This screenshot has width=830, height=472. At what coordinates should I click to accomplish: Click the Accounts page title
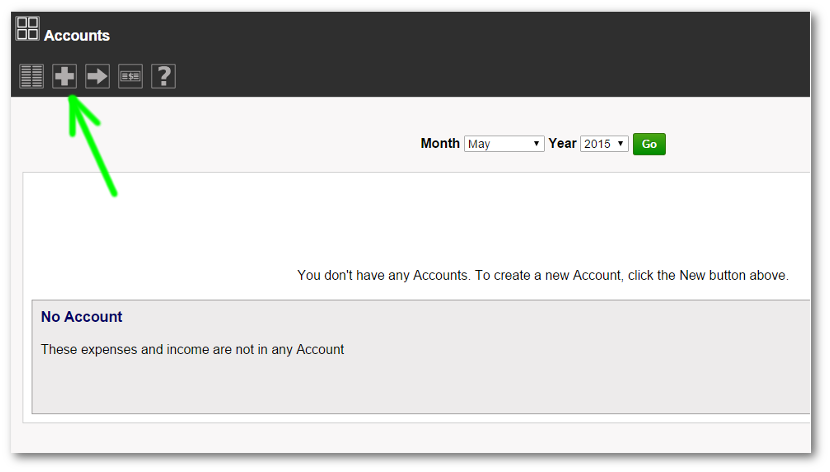77,36
